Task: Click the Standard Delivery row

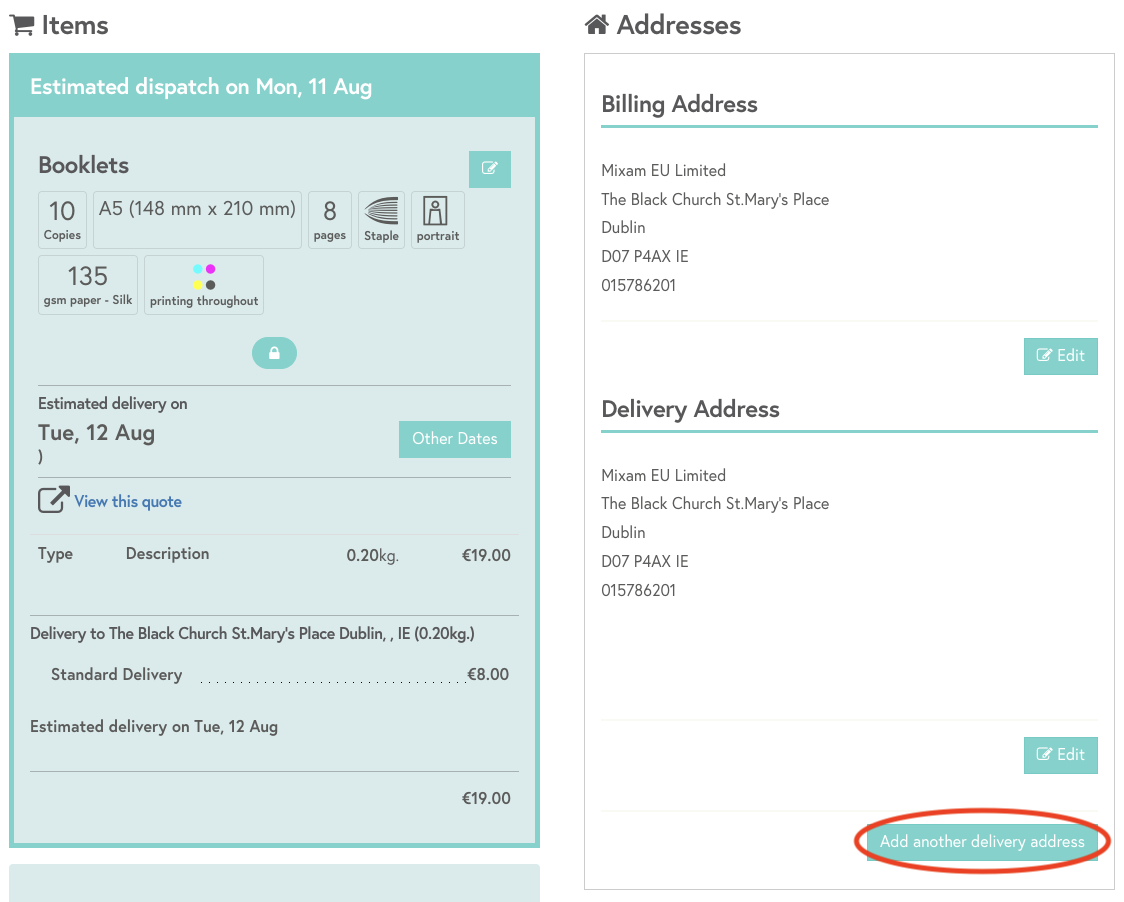Action: [116, 674]
